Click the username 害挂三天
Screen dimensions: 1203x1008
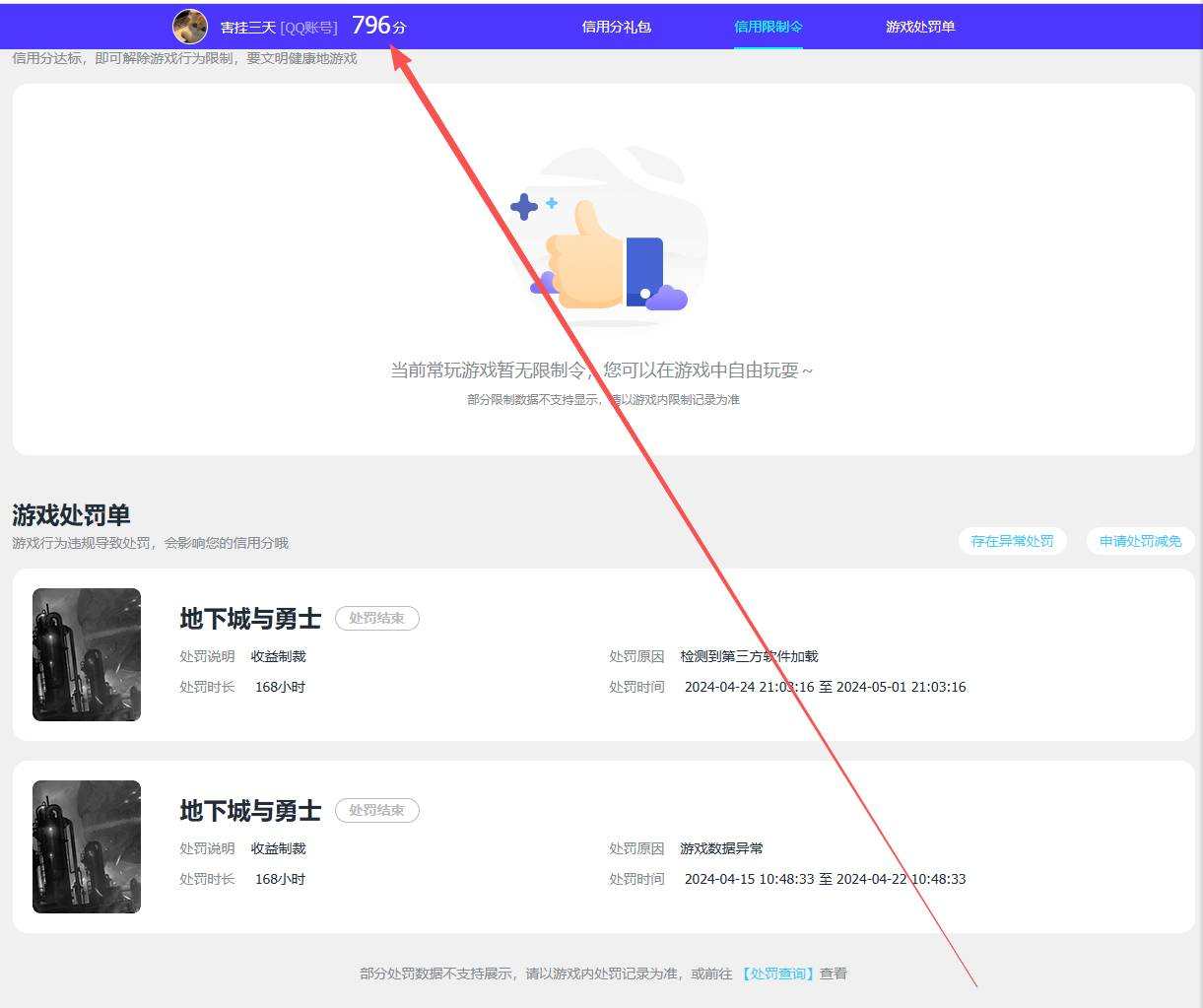tap(248, 28)
